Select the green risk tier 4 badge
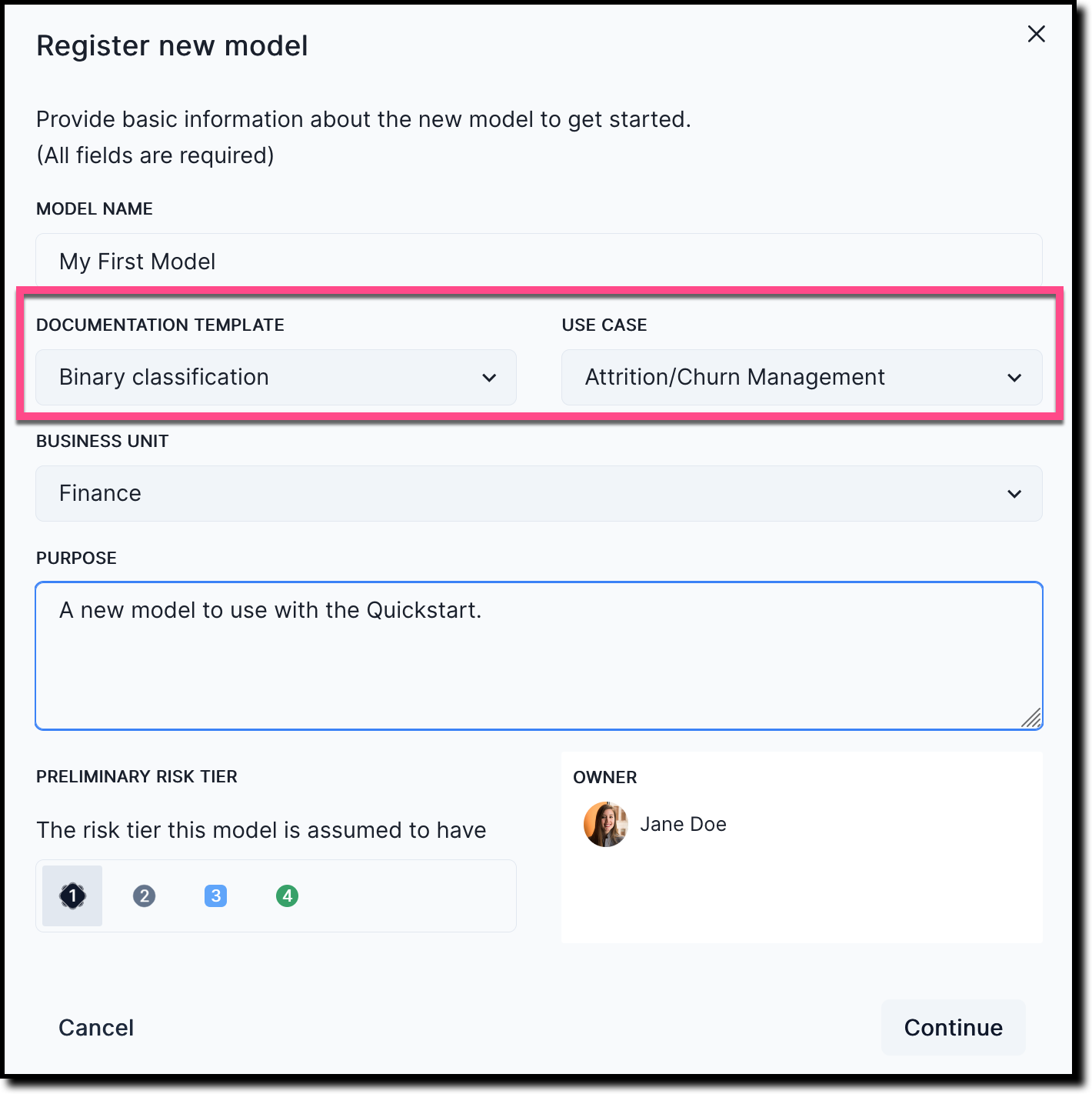 click(287, 896)
